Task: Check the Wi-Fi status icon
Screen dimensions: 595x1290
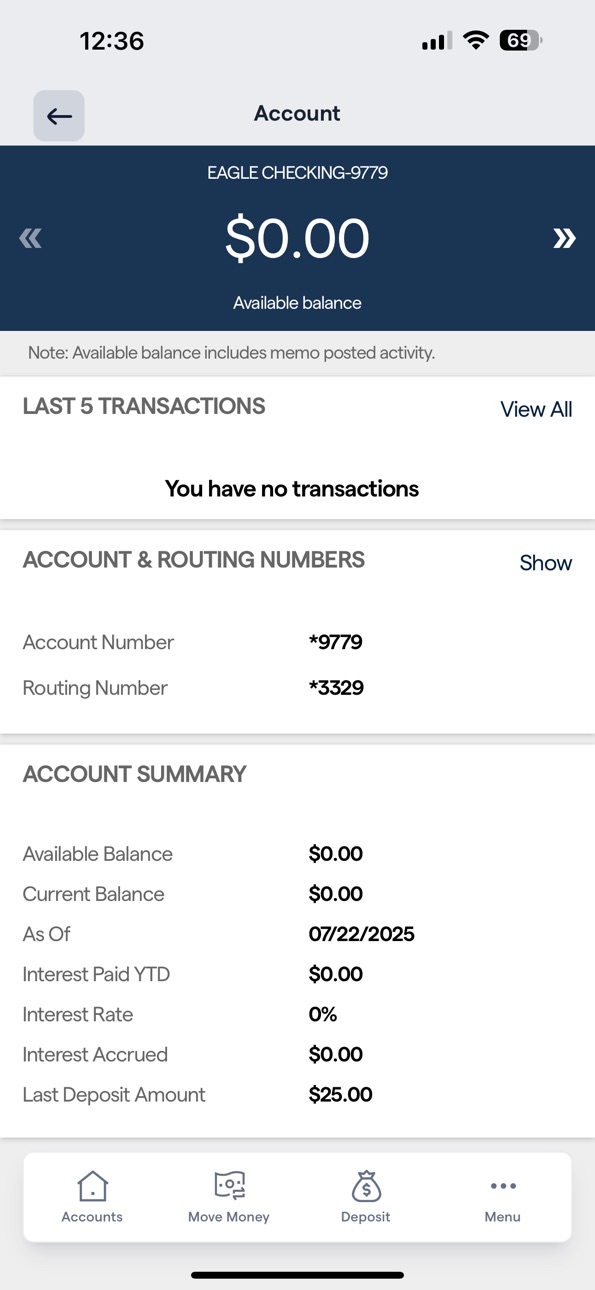Action: [476, 41]
